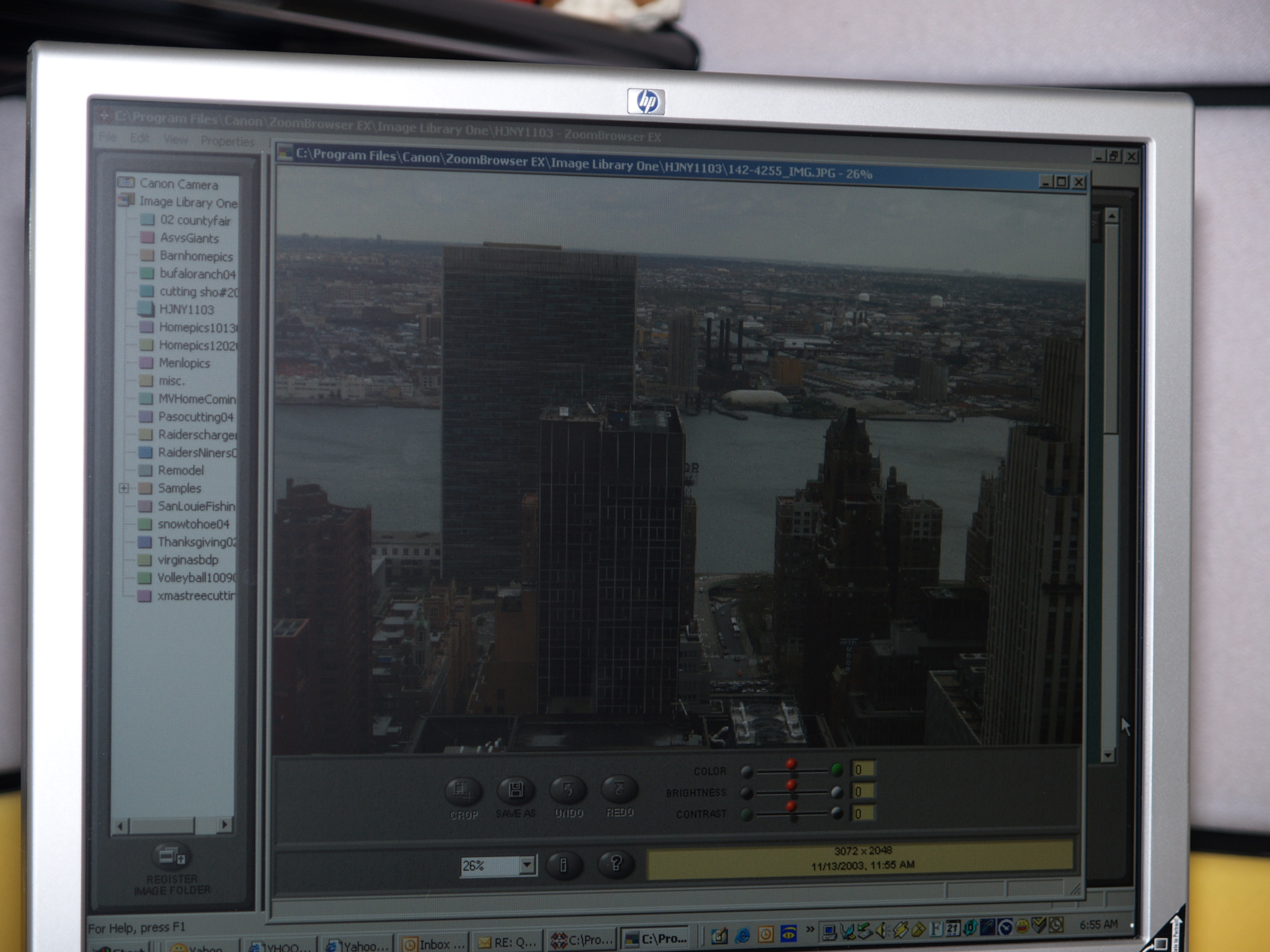Click folder list right scroll arrow
This screenshot has height=952, width=1270.
pos(225,825)
